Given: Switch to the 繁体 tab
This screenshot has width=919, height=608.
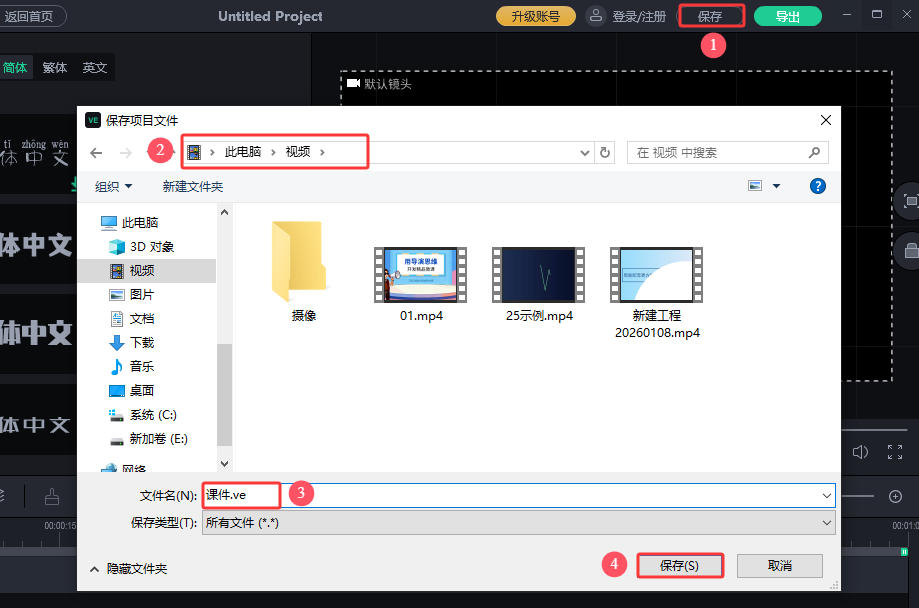Looking at the screenshot, I should [x=55, y=68].
